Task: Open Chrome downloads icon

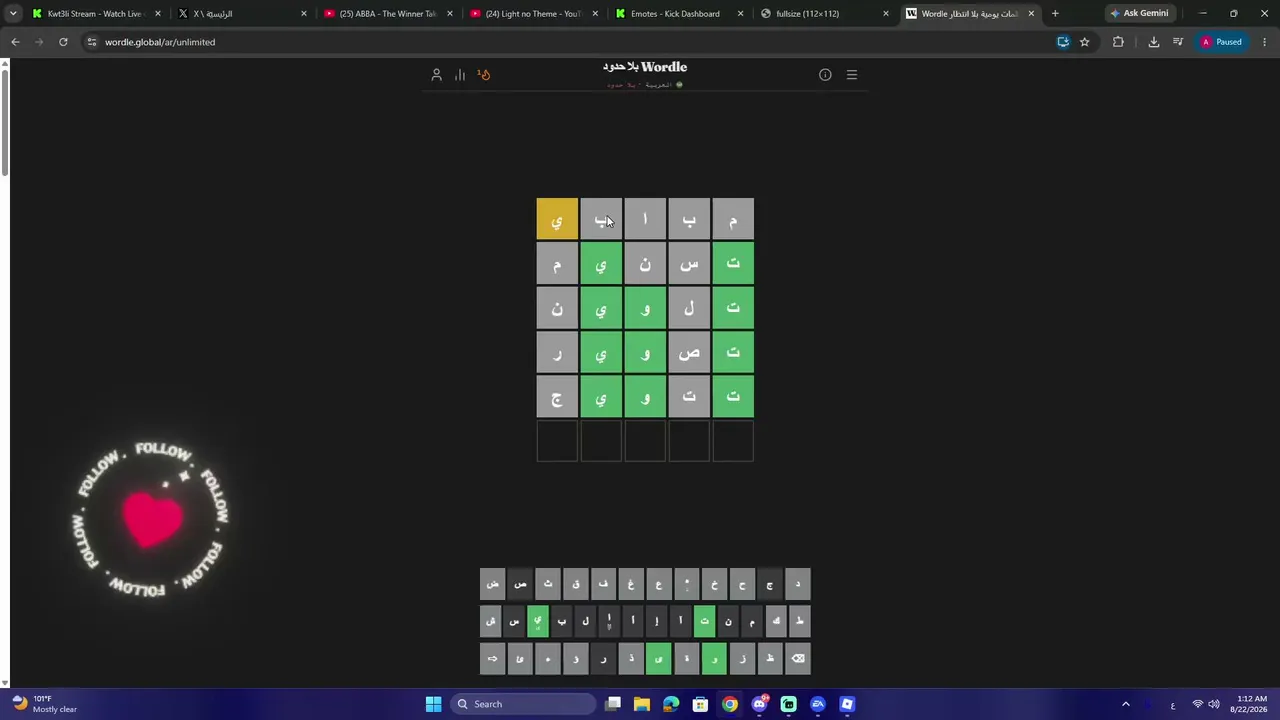Action: tap(1154, 42)
